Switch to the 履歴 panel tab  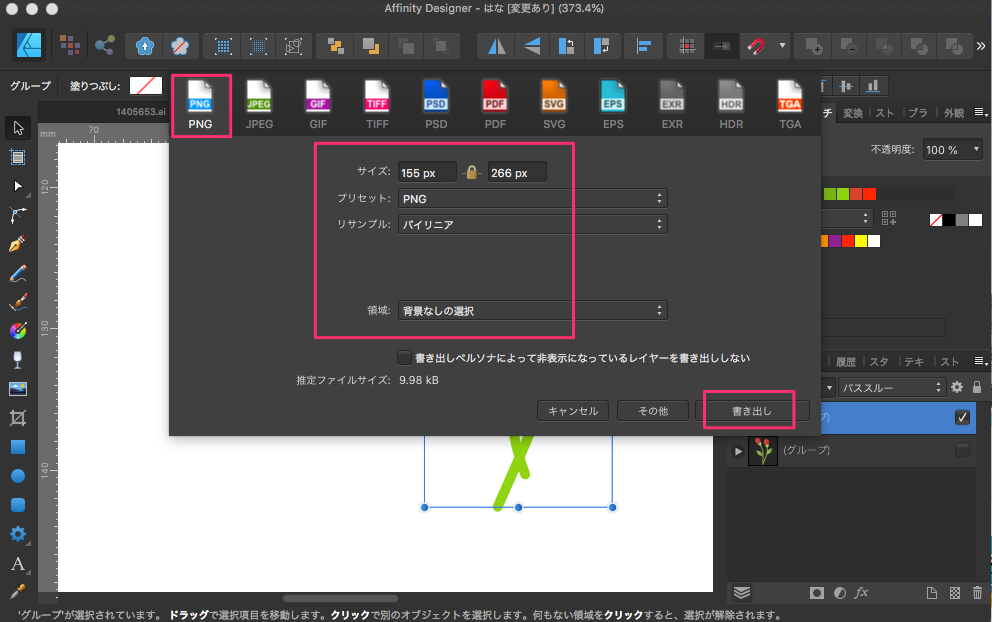846,361
